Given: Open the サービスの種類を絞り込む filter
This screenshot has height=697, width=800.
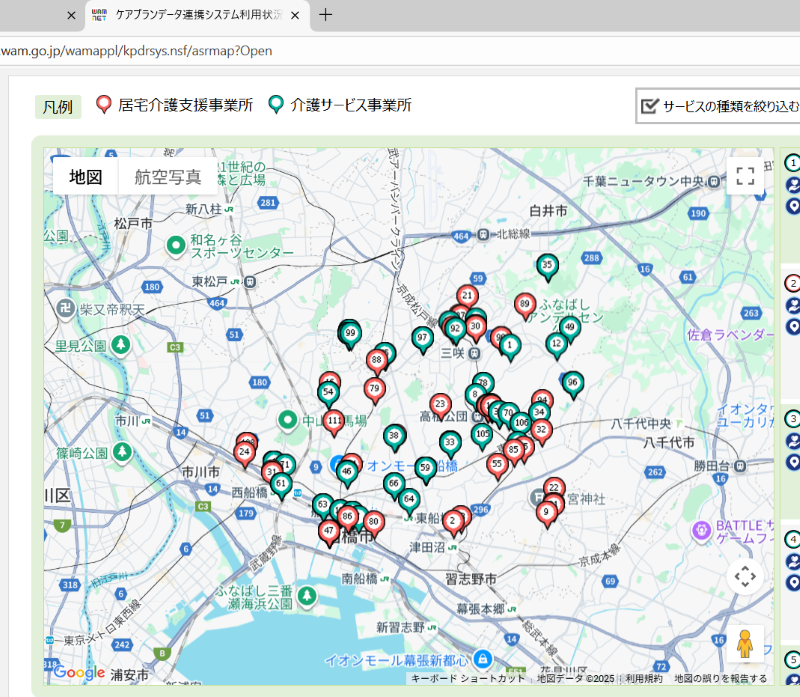Looking at the screenshot, I should coord(718,106).
